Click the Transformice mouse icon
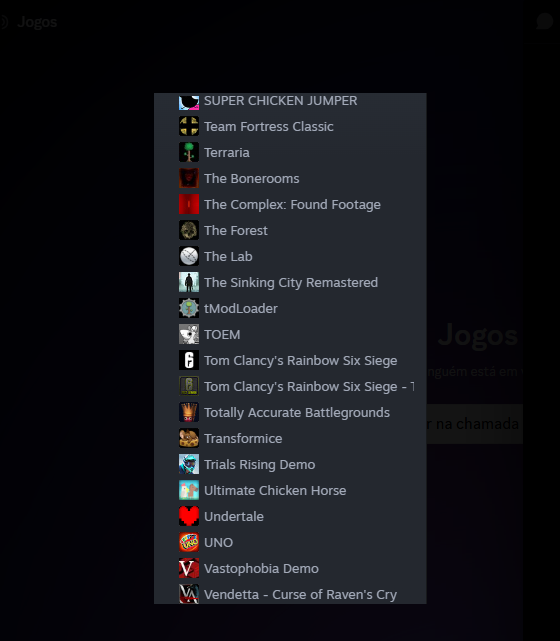Screen dimensions: 560x641 tap(189, 438)
